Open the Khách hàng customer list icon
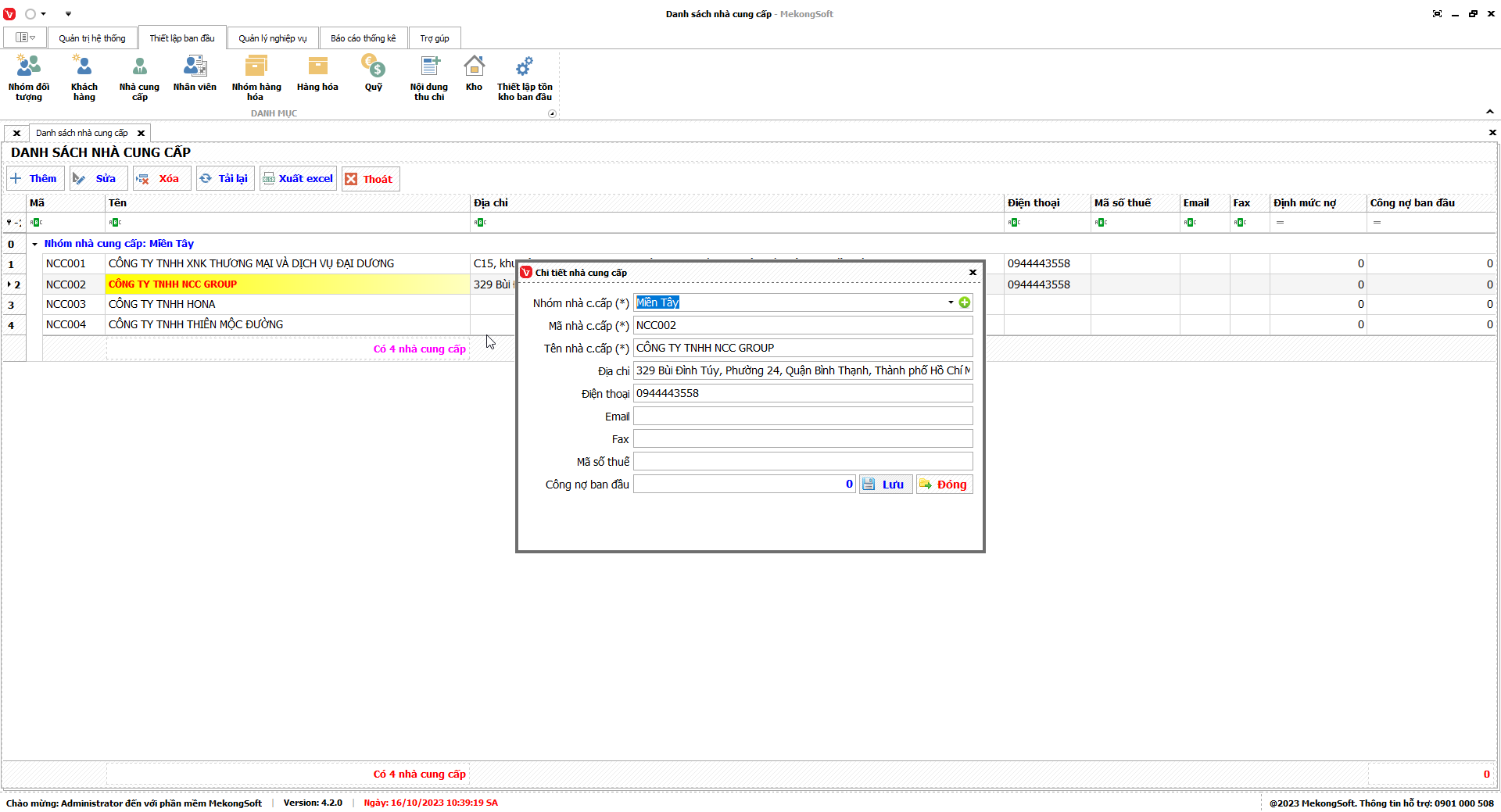Screen dimensions: 1501x812 tap(84, 77)
